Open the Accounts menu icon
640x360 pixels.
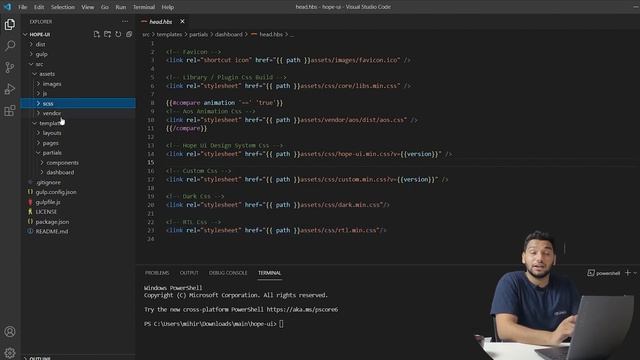[10, 331]
